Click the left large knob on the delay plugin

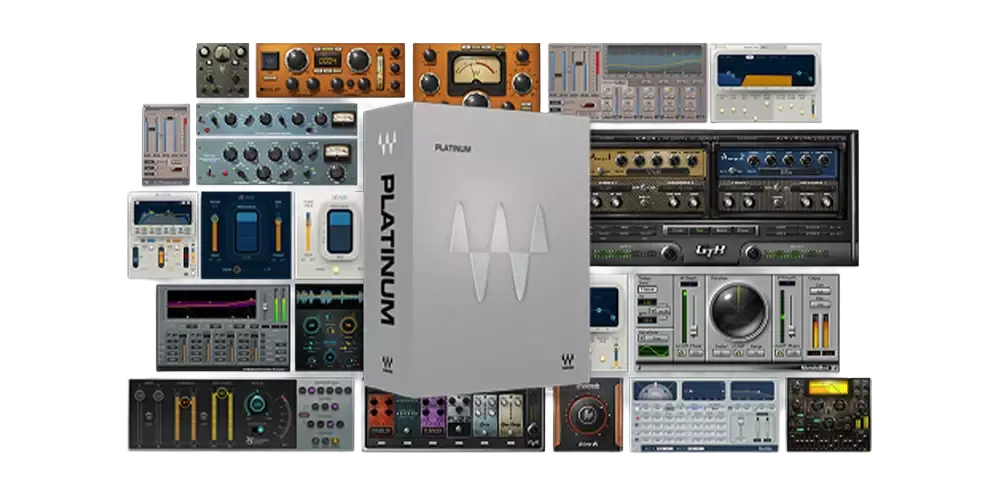point(297,60)
